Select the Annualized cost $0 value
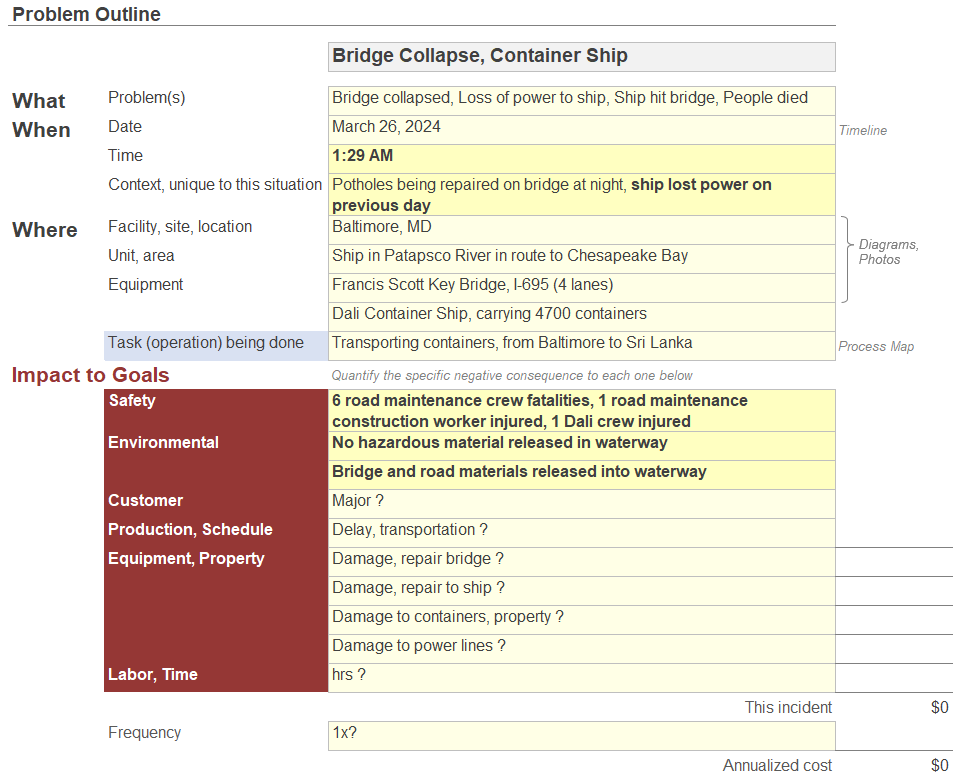Image resolution: width=962 pixels, height=781 pixels. (x=938, y=765)
